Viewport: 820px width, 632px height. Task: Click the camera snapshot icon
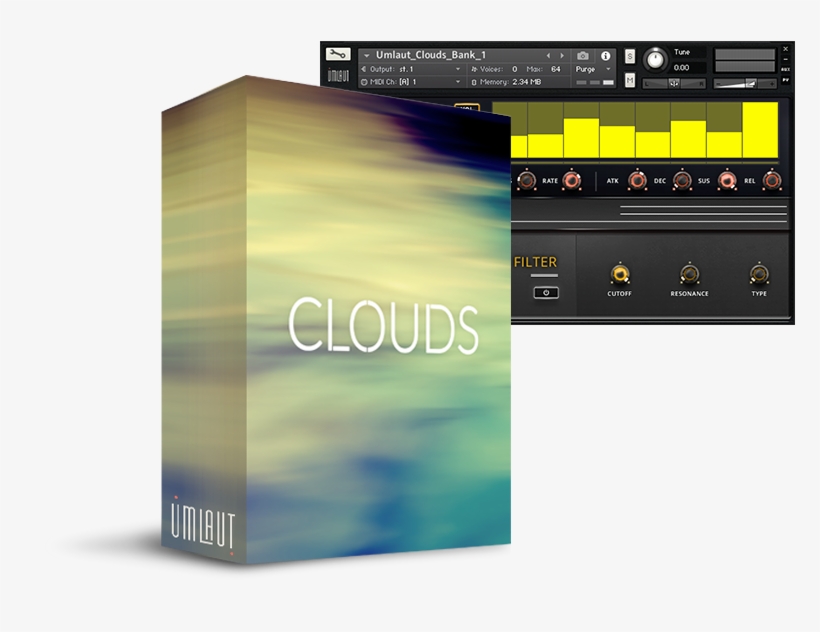(x=583, y=54)
